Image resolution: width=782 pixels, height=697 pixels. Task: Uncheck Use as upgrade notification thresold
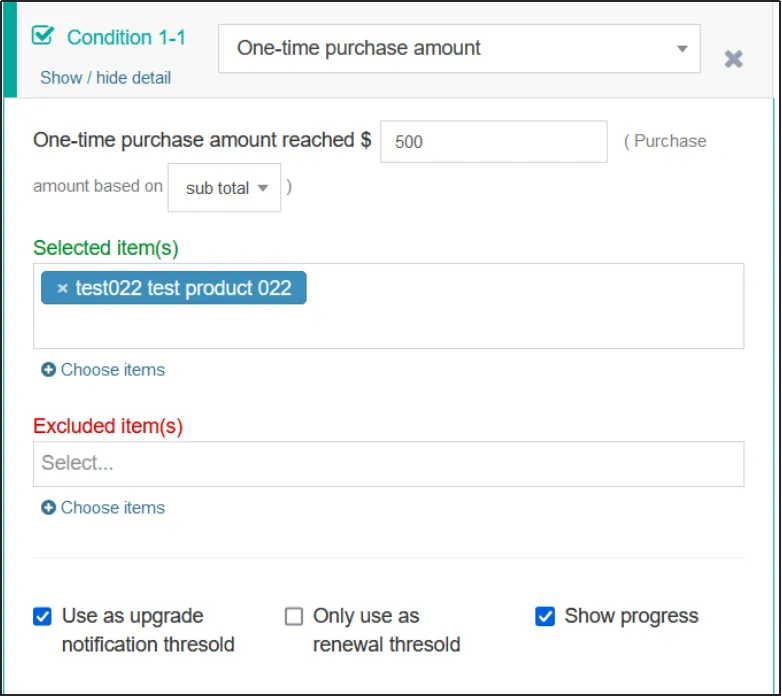pos(42,616)
